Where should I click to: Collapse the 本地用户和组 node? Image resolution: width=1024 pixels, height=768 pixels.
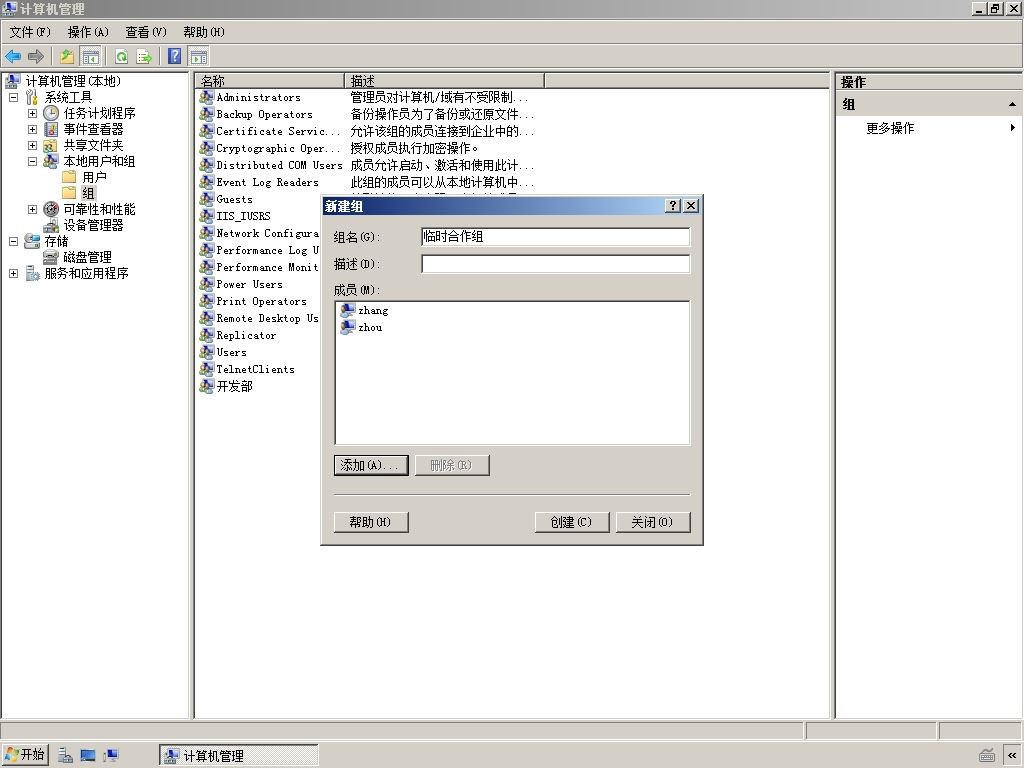32,161
